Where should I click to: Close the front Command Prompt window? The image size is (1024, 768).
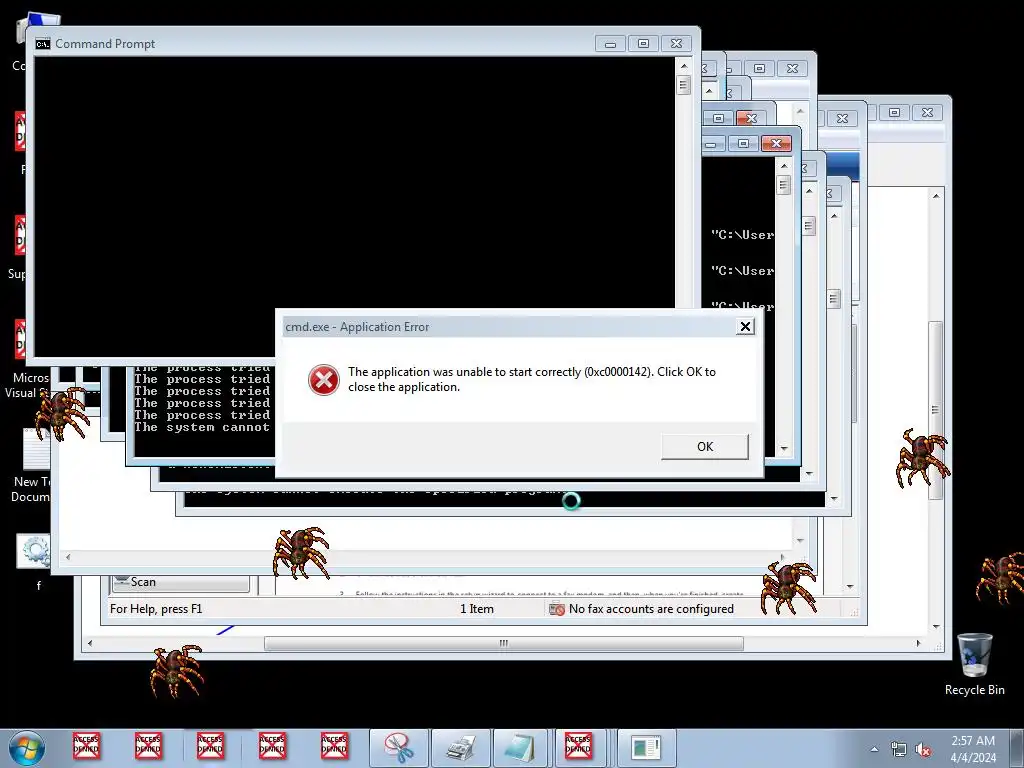pos(677,44)
